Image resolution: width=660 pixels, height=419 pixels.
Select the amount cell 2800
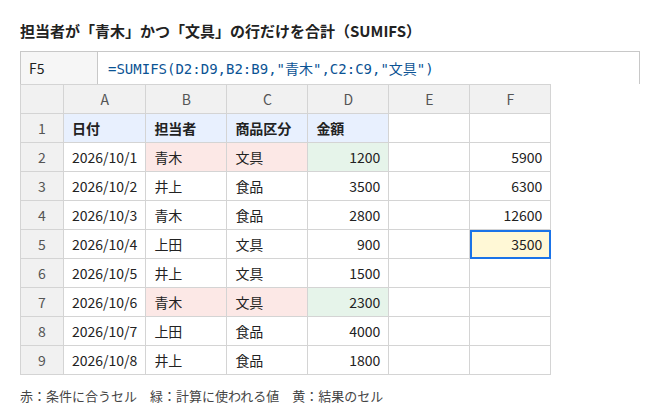(348, 216)
